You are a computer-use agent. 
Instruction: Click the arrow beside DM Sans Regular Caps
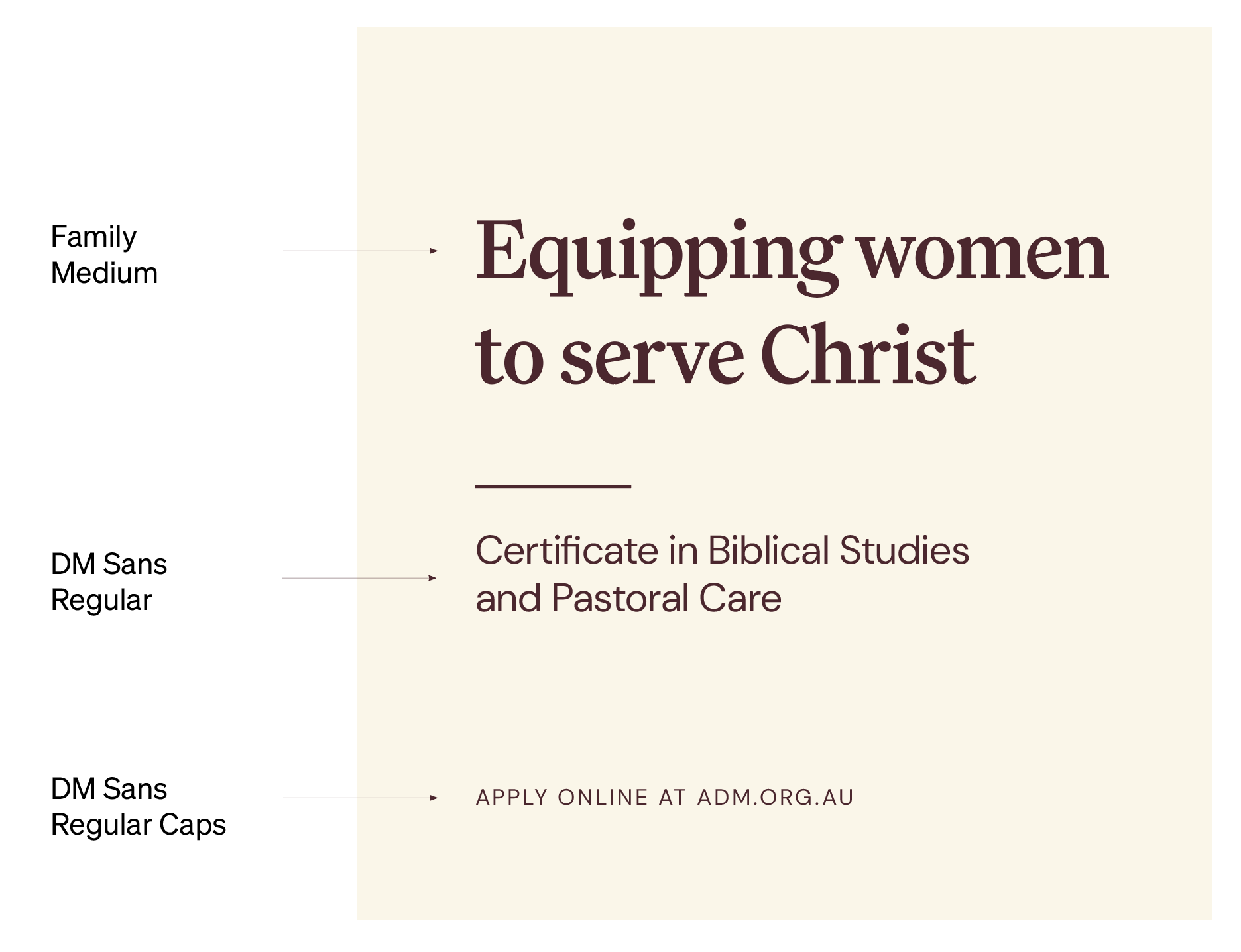tap(359, 798)
